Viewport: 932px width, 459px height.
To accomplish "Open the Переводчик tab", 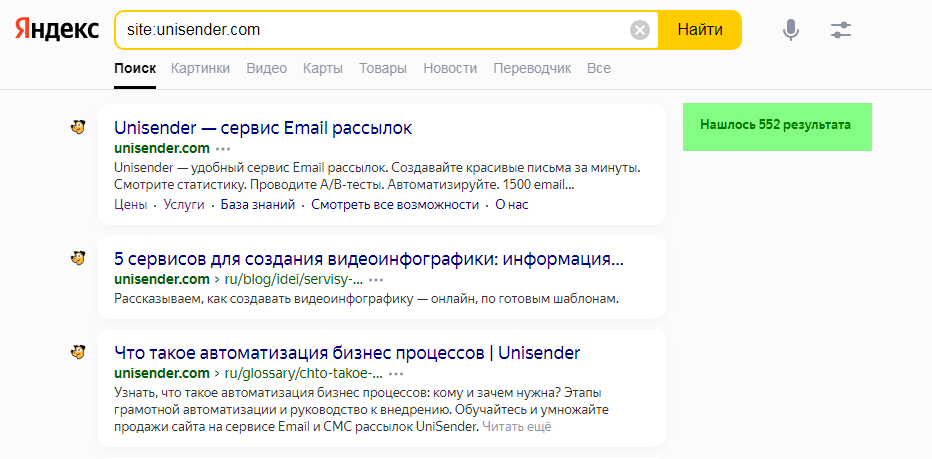I will click(532, 68).
